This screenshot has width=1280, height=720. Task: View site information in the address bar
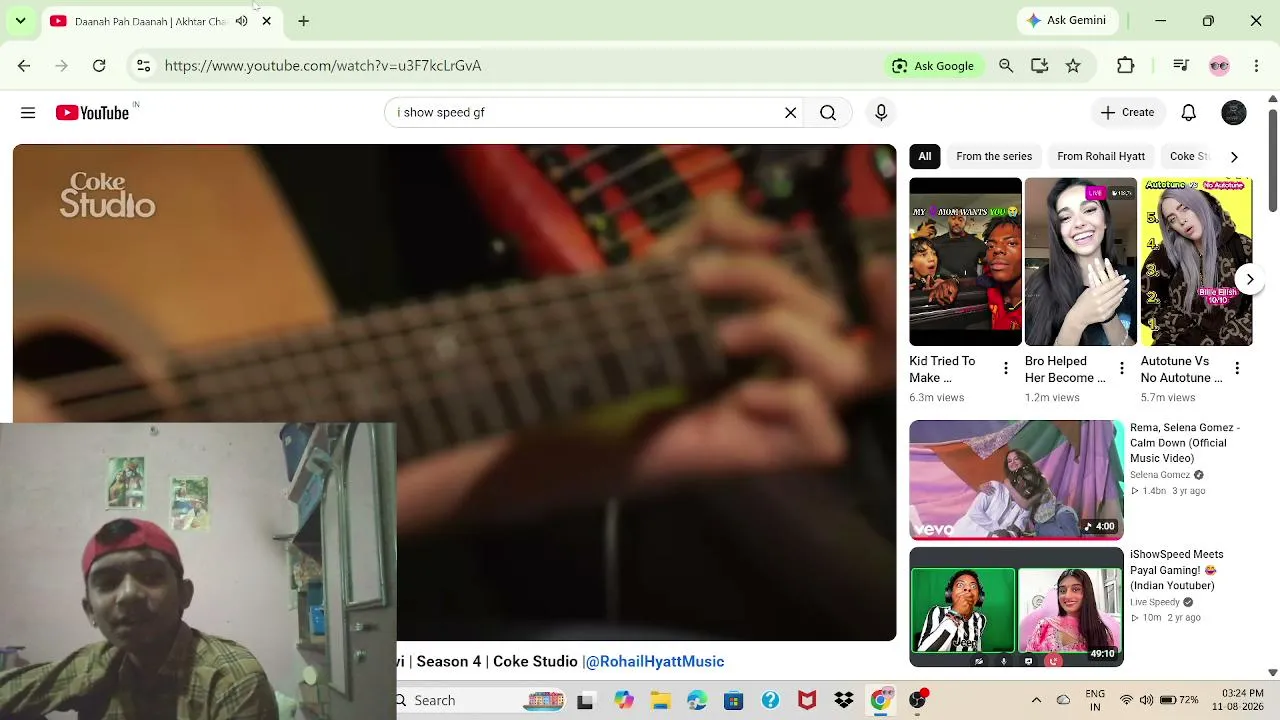point(143,66)
